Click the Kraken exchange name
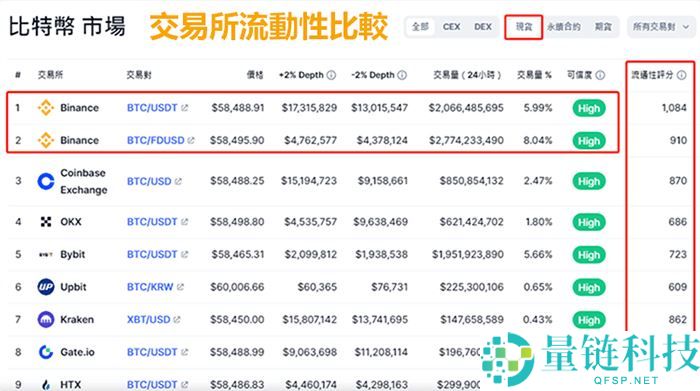 tap(77, 320)
